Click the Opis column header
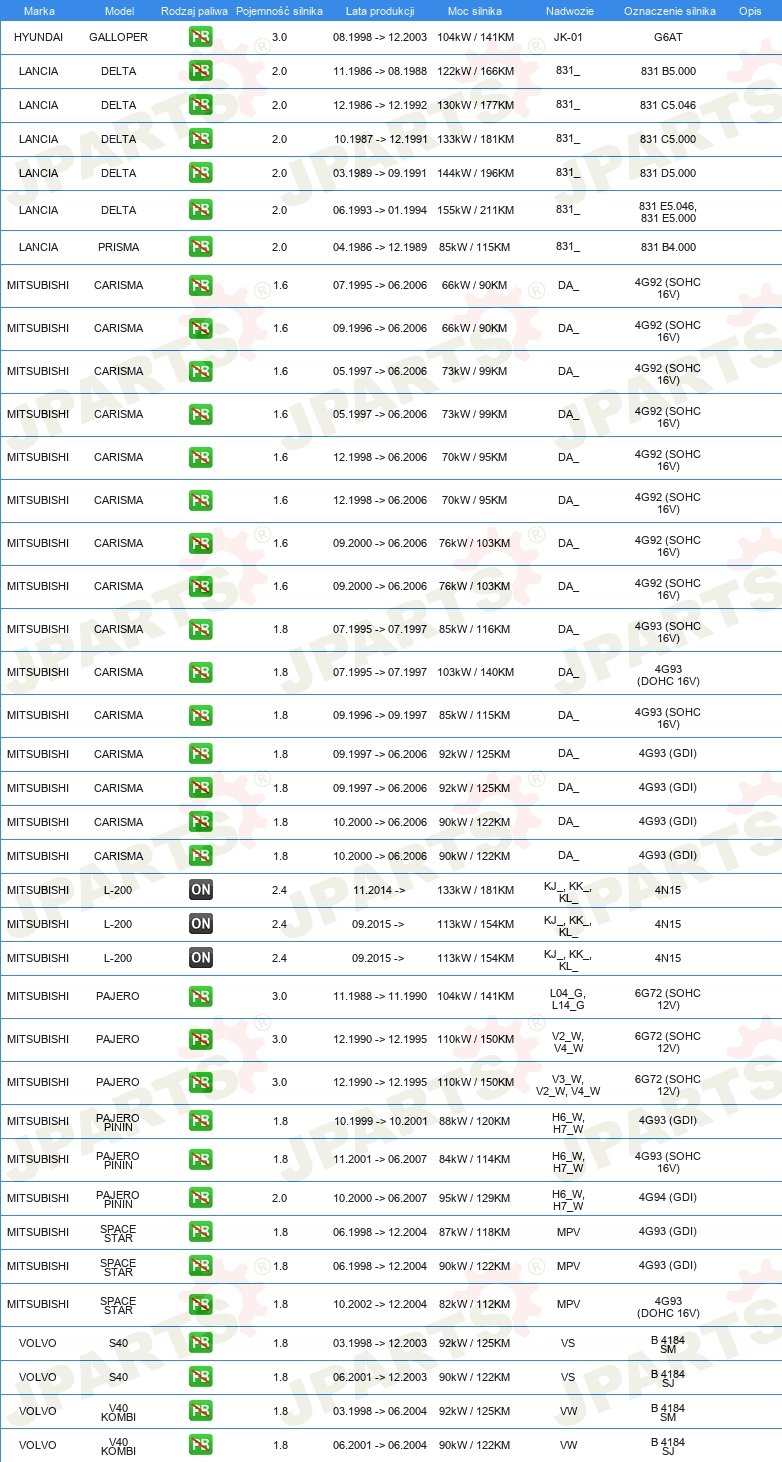782x1462 pixels. point(750,11)
